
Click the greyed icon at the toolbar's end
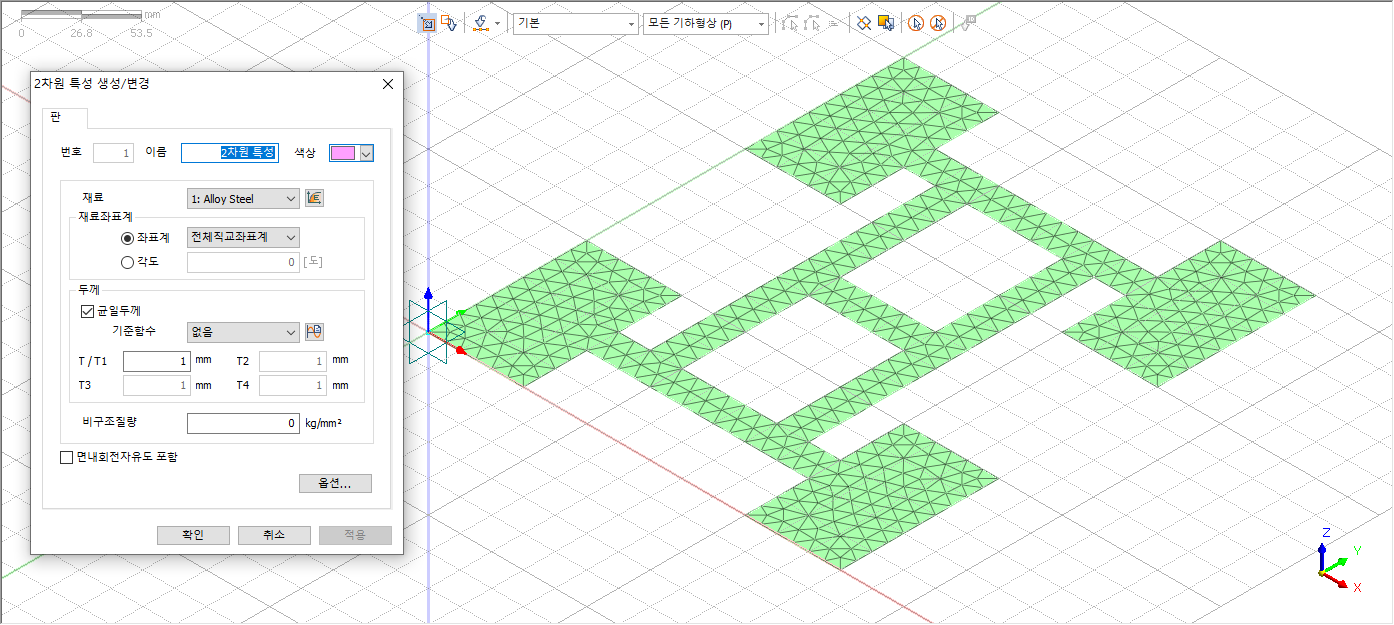tap(968, 23)
